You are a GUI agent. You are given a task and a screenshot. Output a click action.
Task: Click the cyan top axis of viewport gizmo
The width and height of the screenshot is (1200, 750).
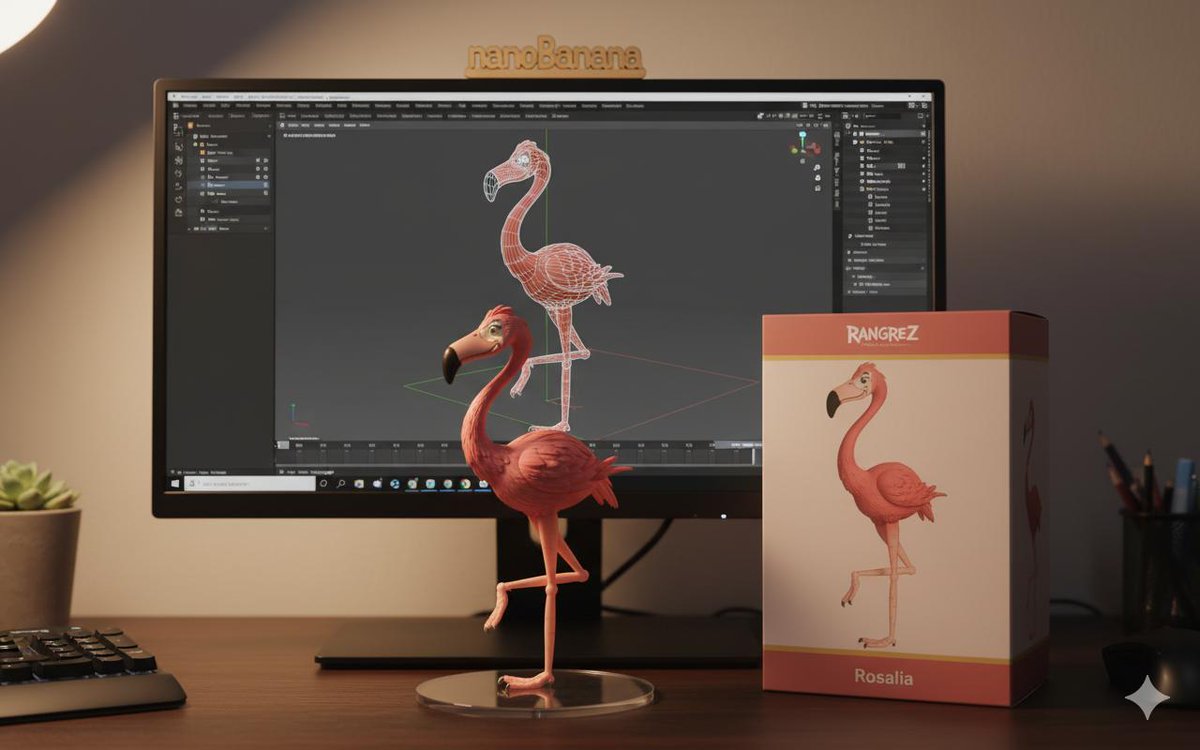(802, 134)
